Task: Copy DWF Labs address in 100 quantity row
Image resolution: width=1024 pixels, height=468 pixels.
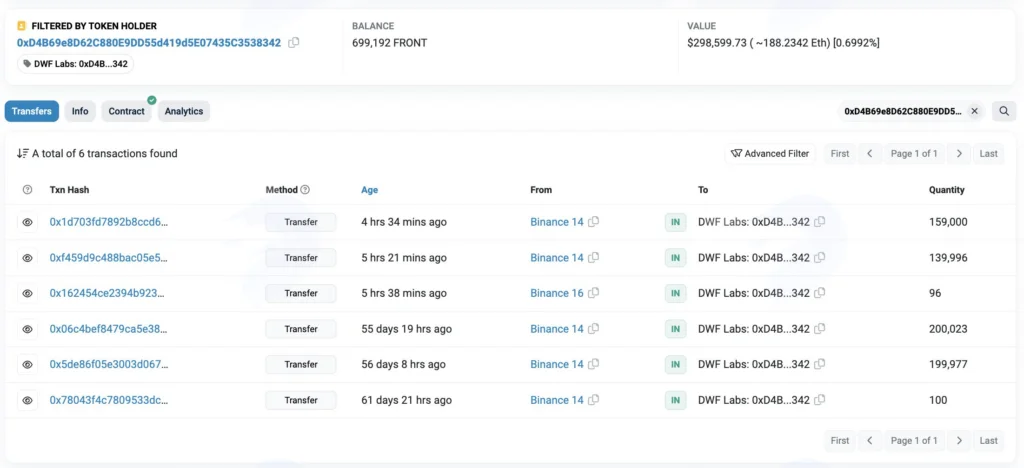Action: 820,400
